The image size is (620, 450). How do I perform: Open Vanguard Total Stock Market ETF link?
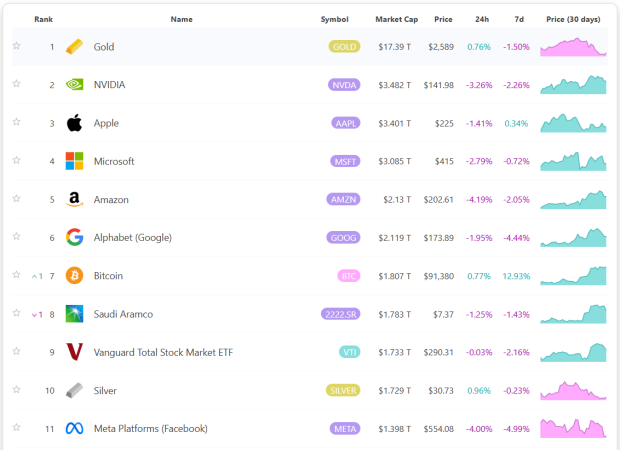click(x=163, y=352)
